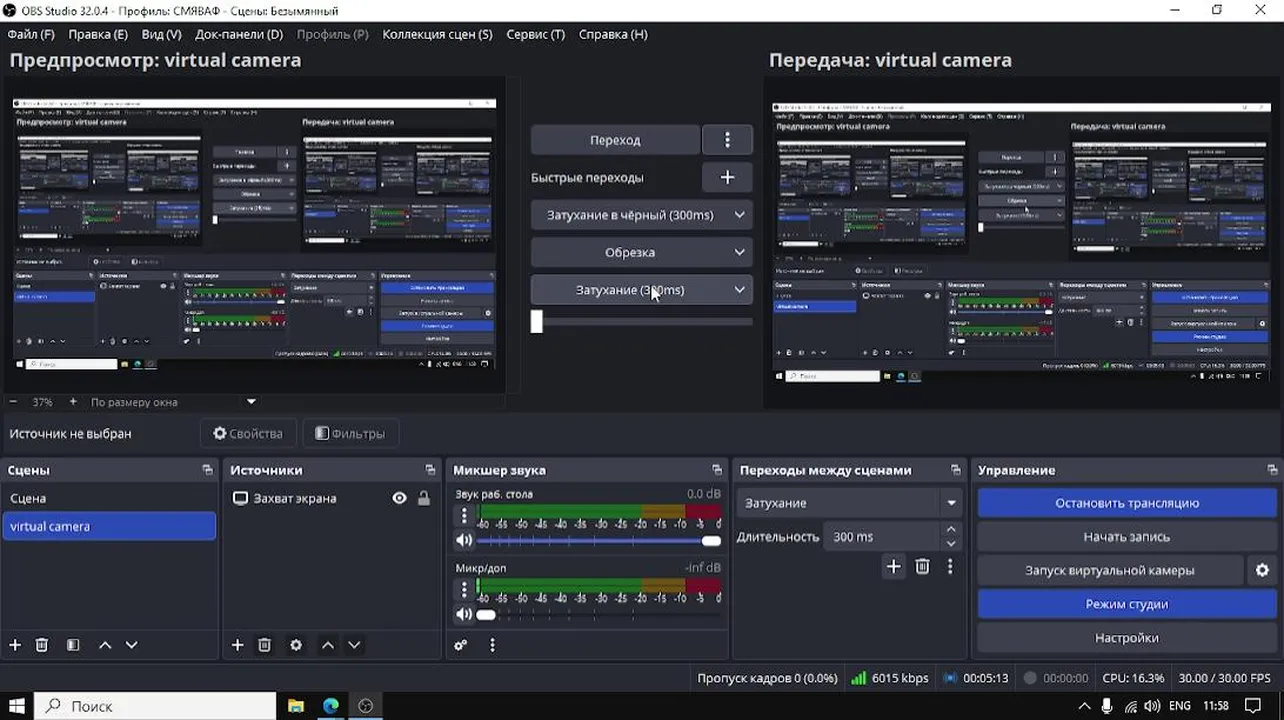
Task: Open the Затухание transition type combo box
Action: pos(850,503)
